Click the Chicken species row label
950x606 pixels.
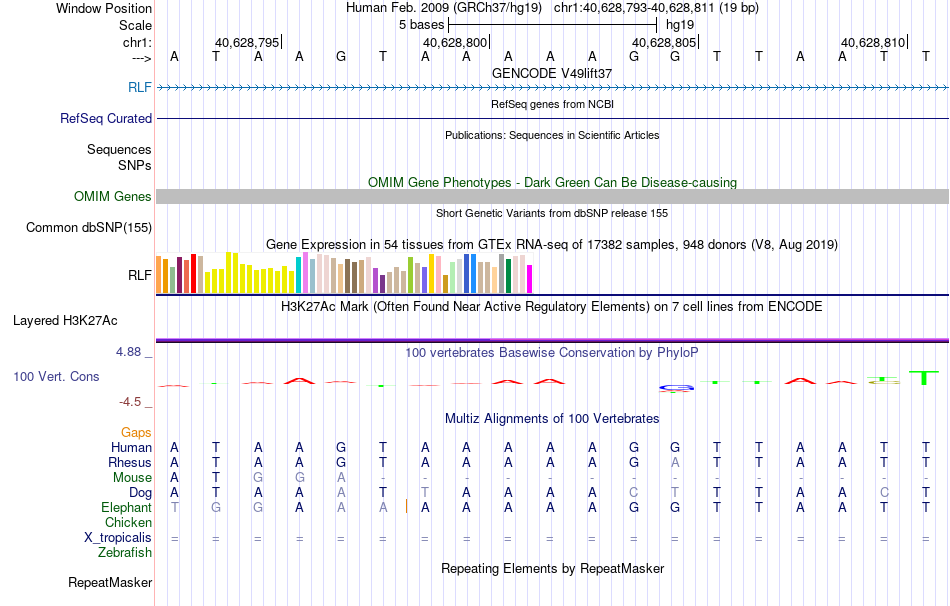coord(128,522)
